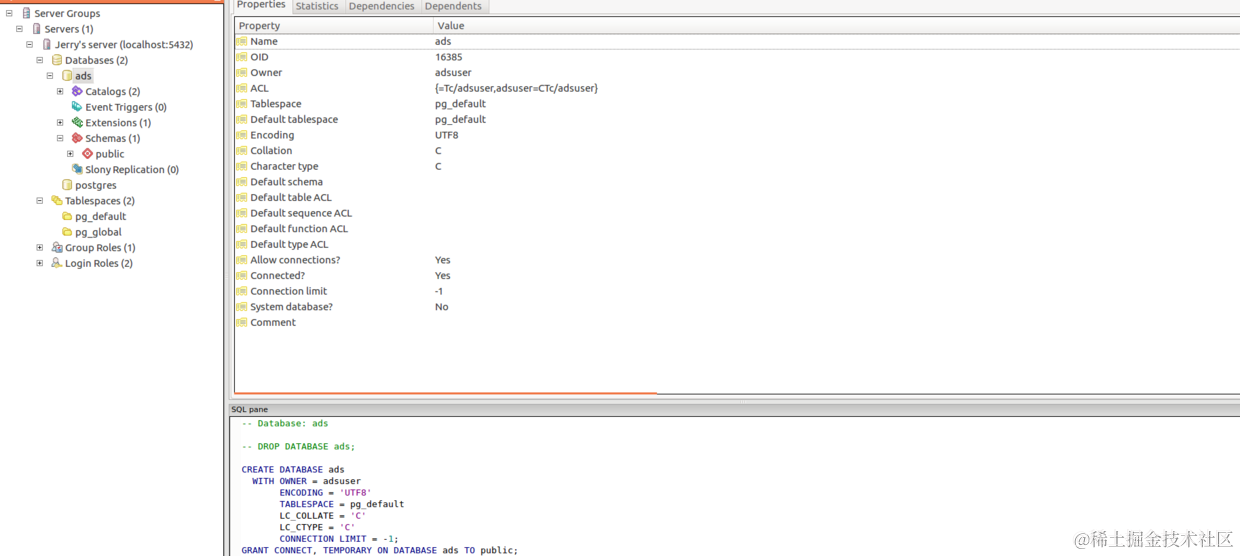The height and width of the screenshot is (556, 1240).
Task: Click the property icon beside Owner row
Action: [x=241, y=73]
